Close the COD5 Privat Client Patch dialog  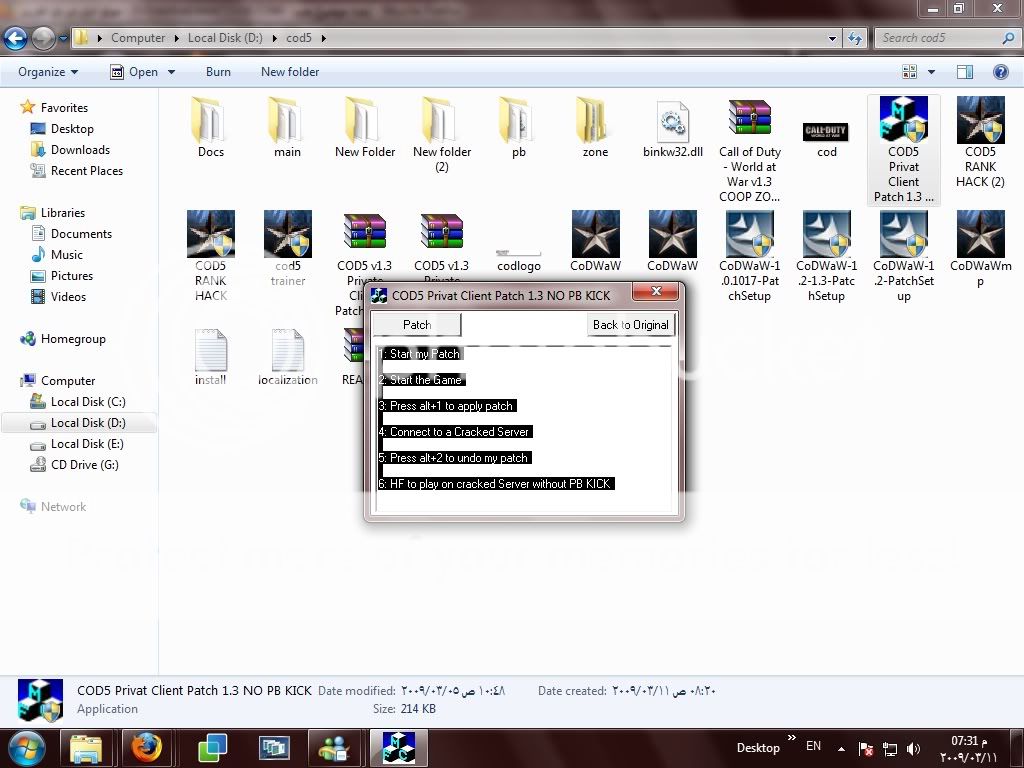point(656,291)
